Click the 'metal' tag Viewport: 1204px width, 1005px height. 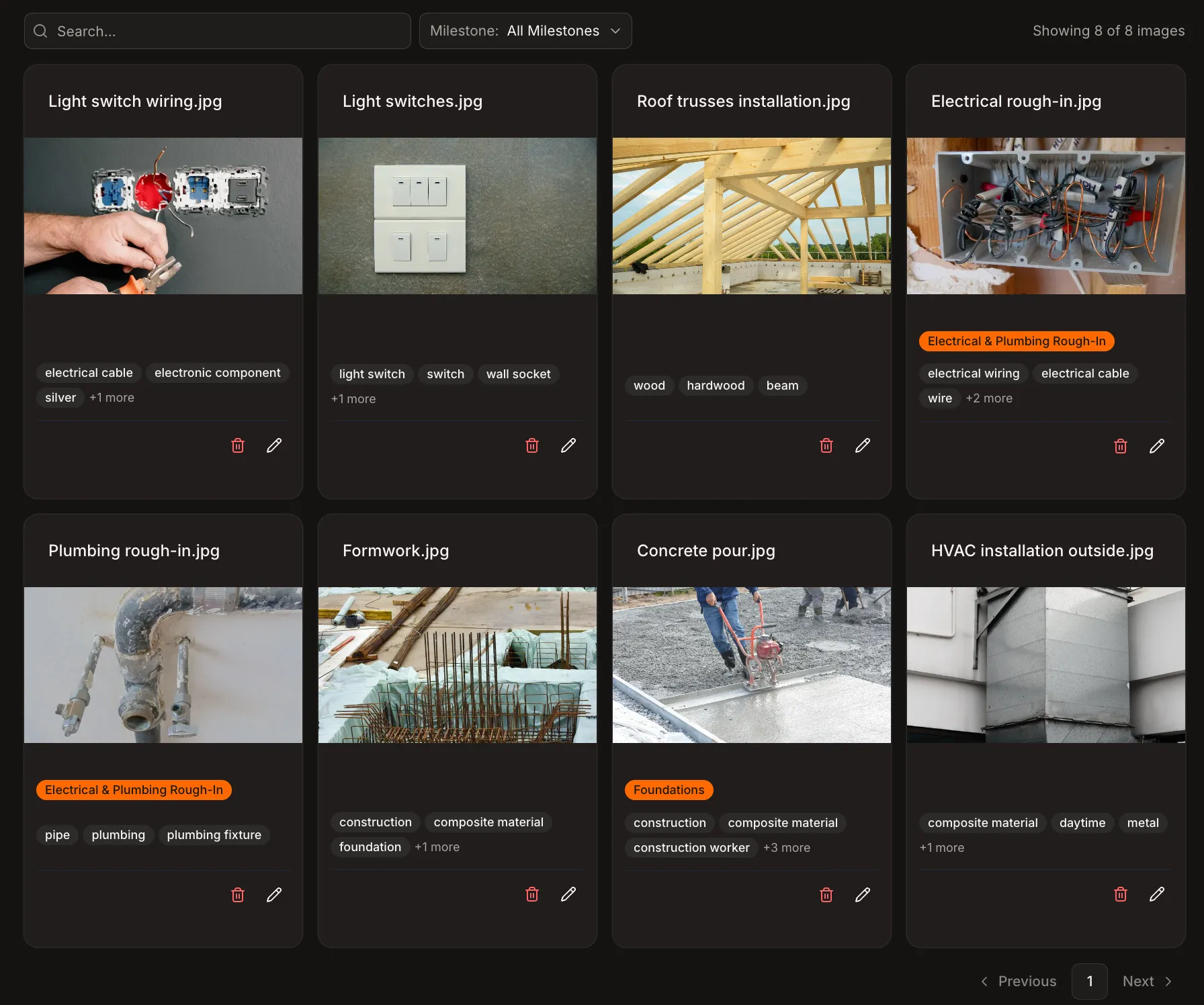1143,823
